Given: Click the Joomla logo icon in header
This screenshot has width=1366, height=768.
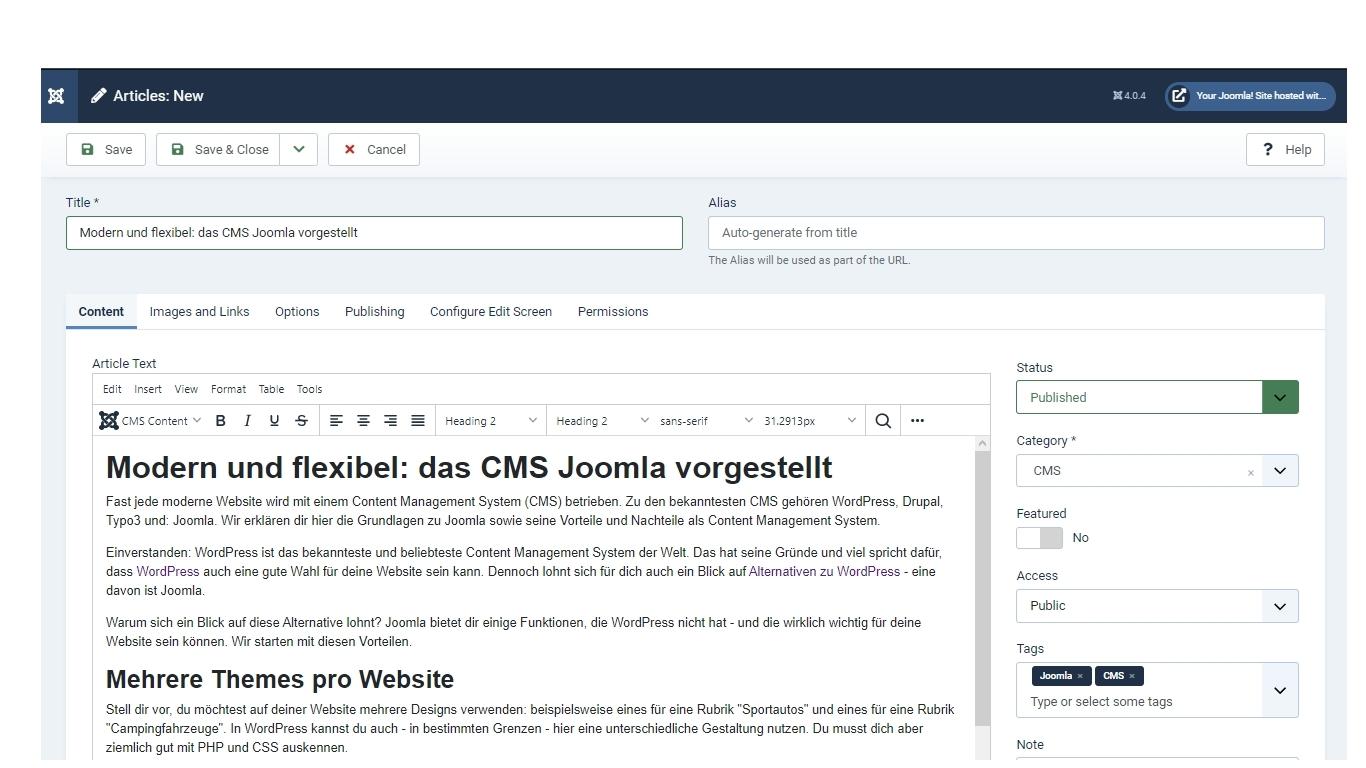Looking at the screenshot, I should pyautogui.click(x=57, y=96).
